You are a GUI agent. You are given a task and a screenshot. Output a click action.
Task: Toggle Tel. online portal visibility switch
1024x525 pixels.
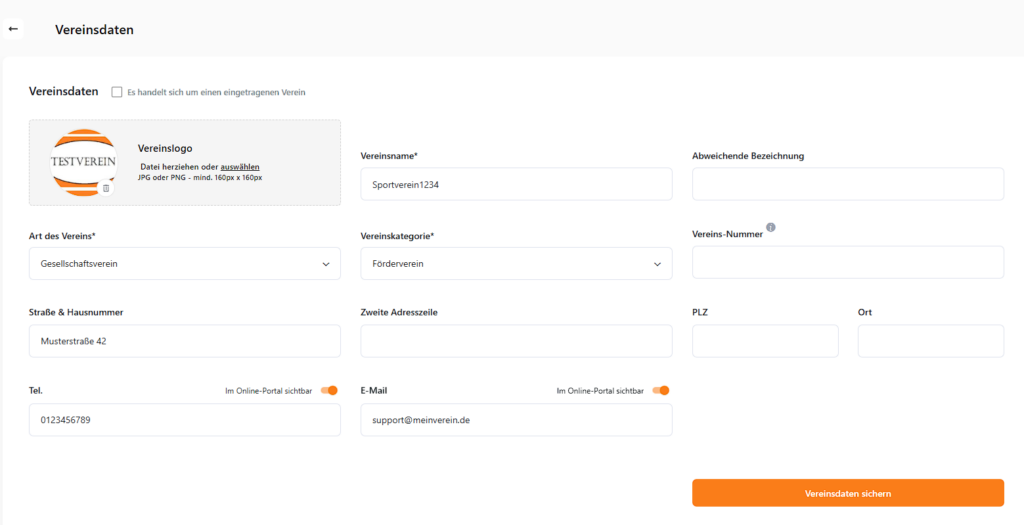coord(329,390)
